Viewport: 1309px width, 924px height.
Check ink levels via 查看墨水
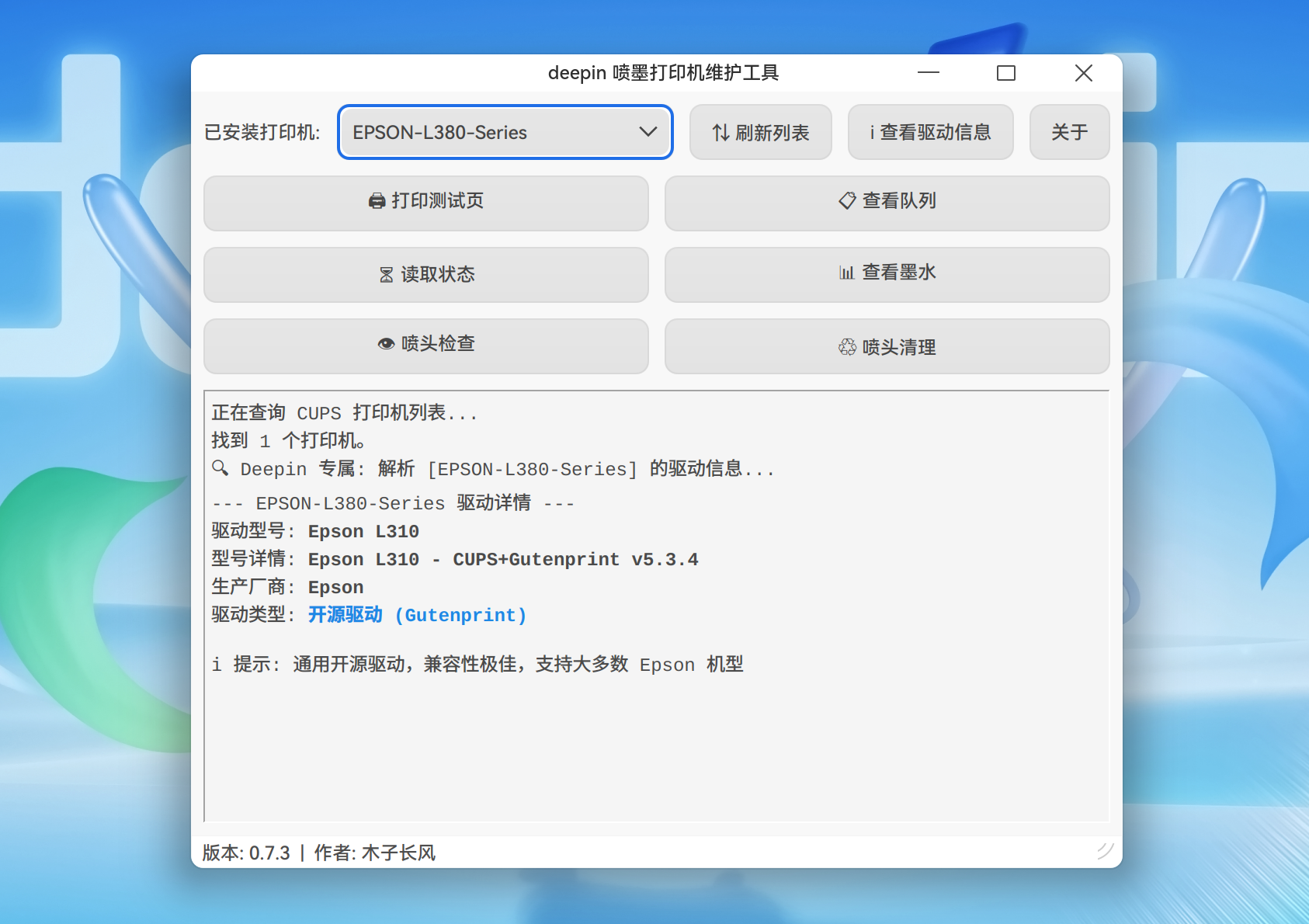tap(887, 274)
